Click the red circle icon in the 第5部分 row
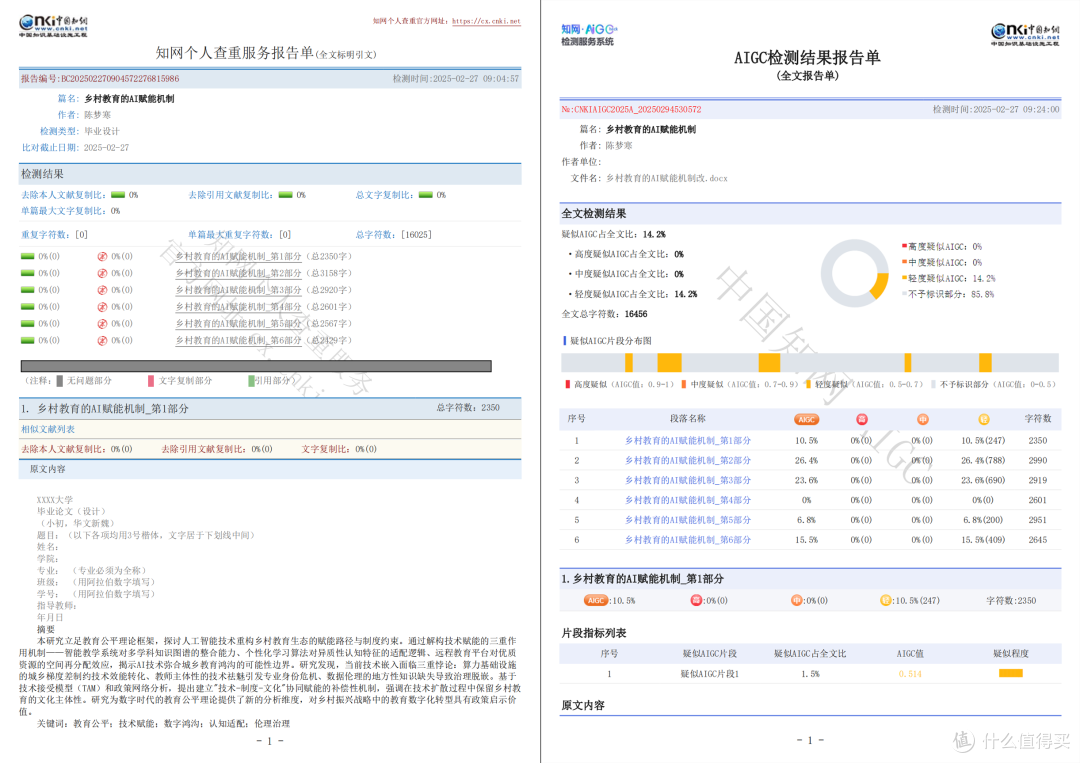Viewport: 1080px width, 763px height. point(102,324)
